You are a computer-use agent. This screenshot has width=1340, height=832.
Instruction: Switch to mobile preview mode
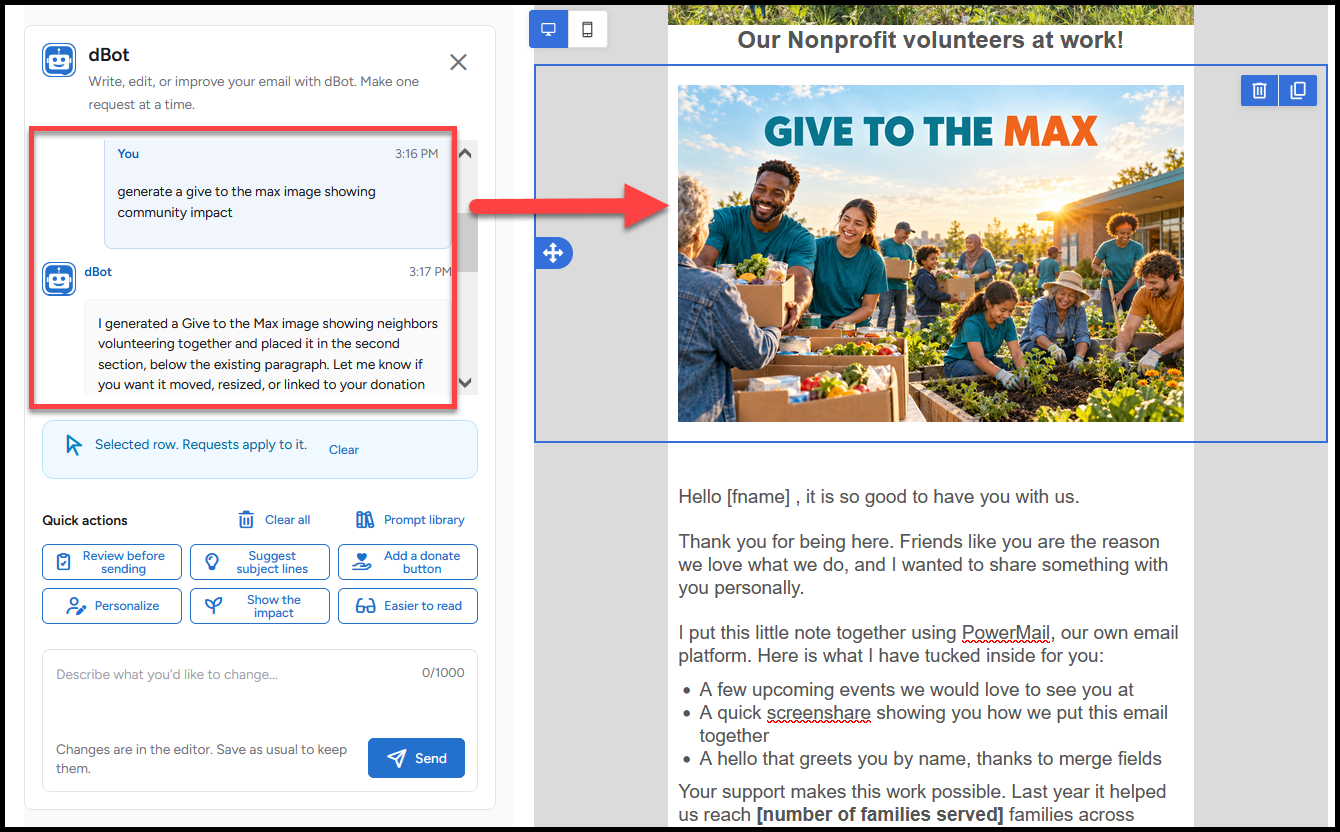pyautogui.click(x=587, y=30)
